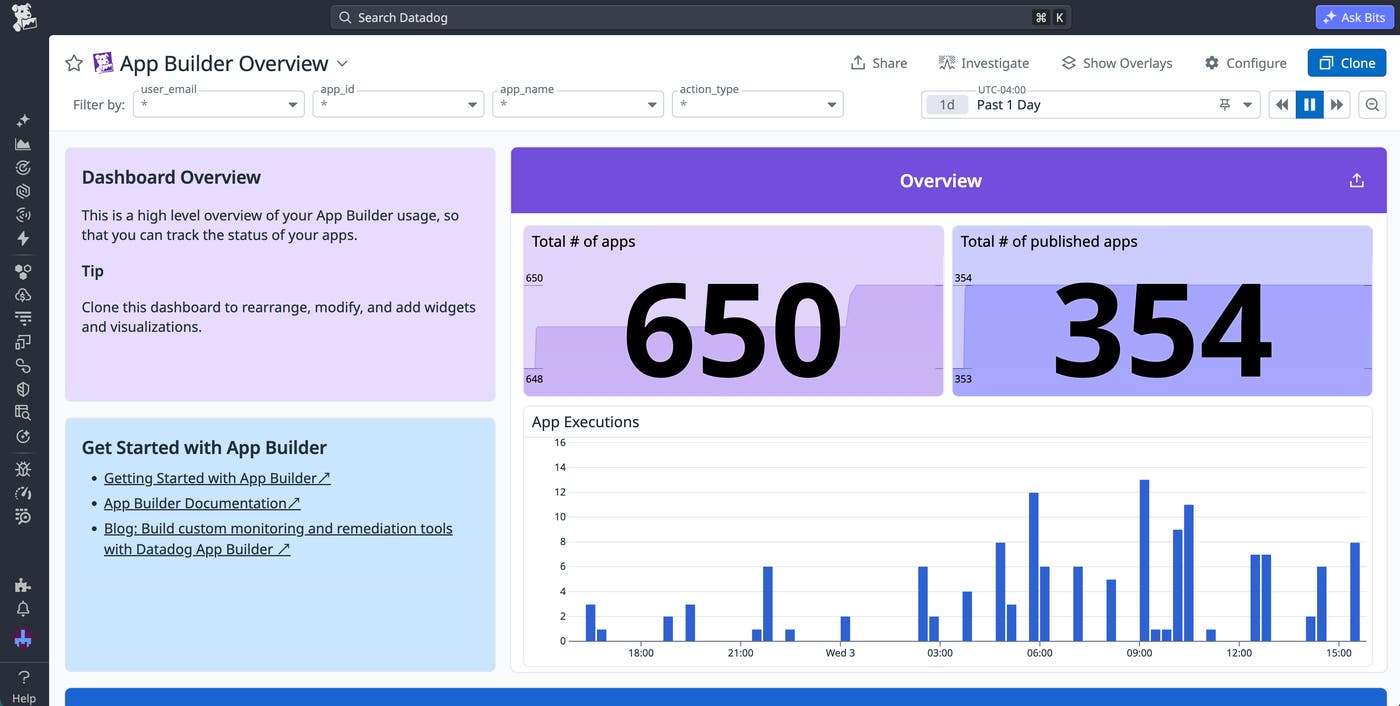Click the list magnifier logs icon
1400x706 pixels.
23,516
